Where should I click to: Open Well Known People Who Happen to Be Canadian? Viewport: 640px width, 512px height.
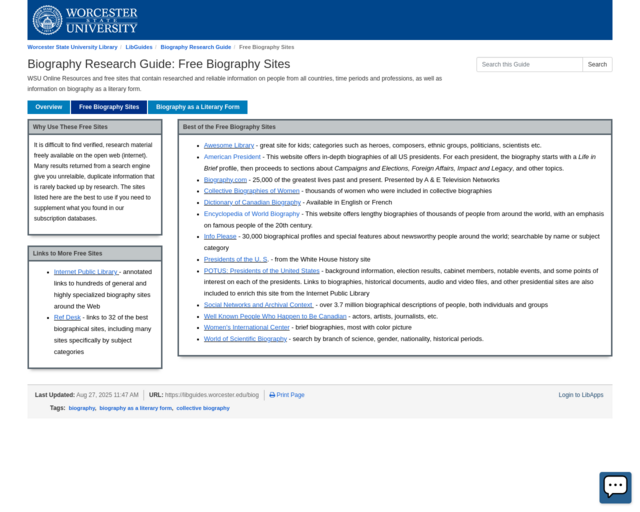pyautogui.click(x=275, y=316)
